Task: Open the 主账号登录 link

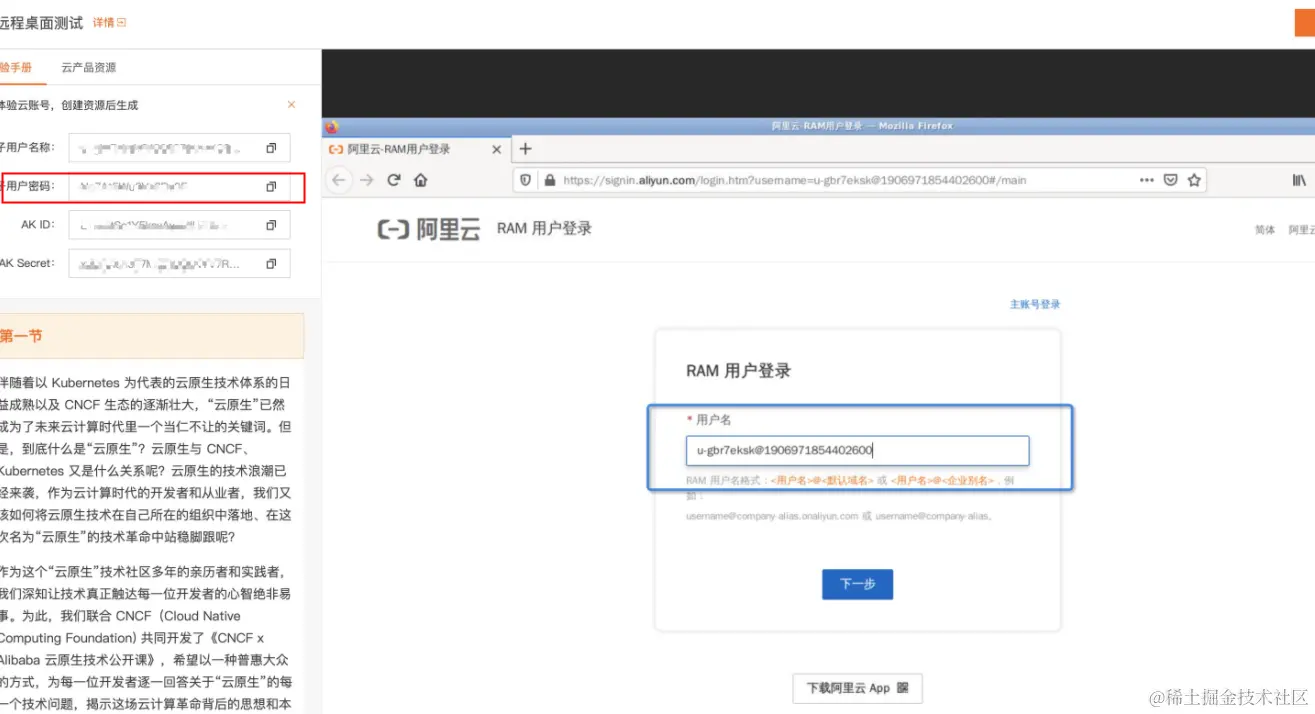Action: click(1035, 304)
